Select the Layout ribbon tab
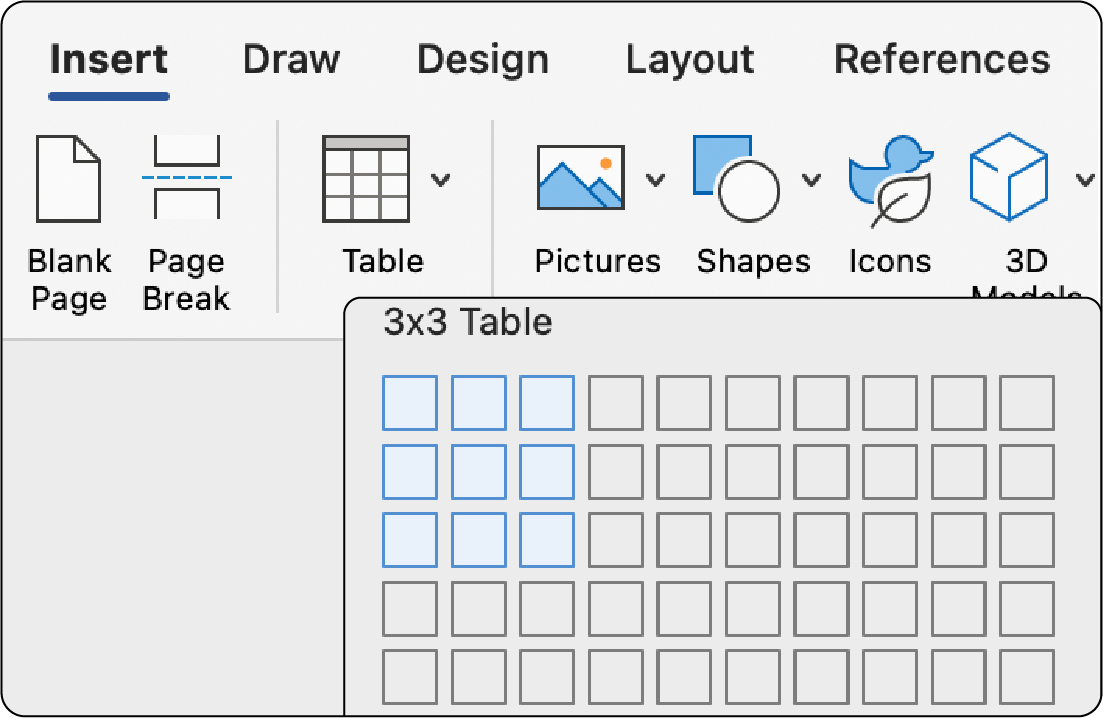Viewport: 1103px width, 718px height. click(689, 60)
